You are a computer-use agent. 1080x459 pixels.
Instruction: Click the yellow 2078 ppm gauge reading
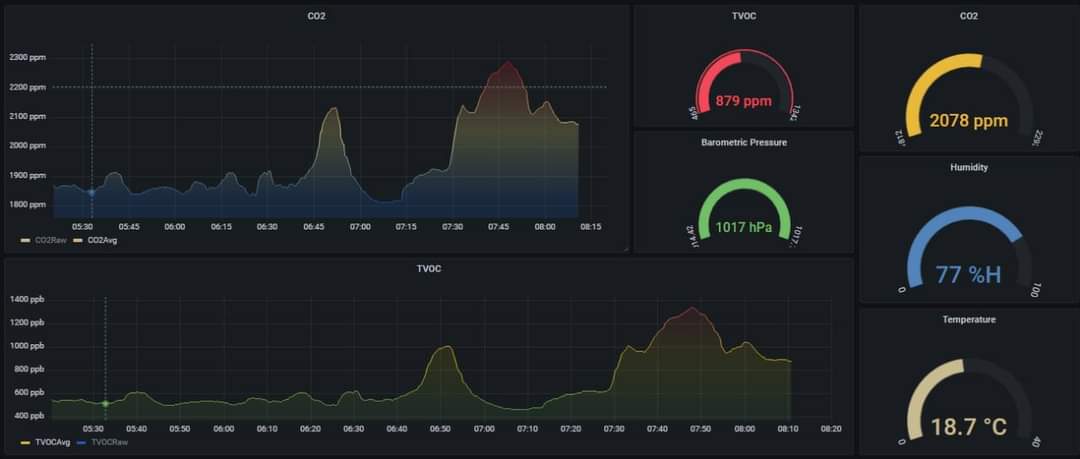click(968, 121)
